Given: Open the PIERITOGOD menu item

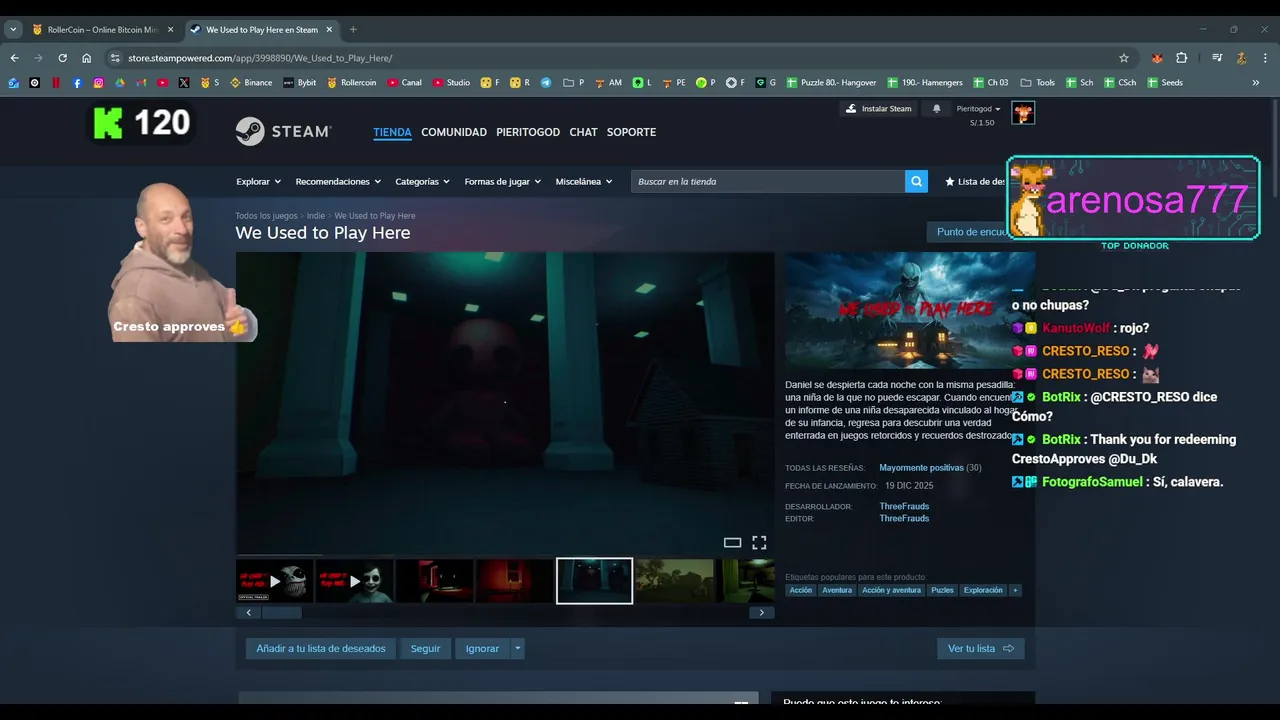Looking at the screenshot, I should pyautogui.click(x=528, y=132).
